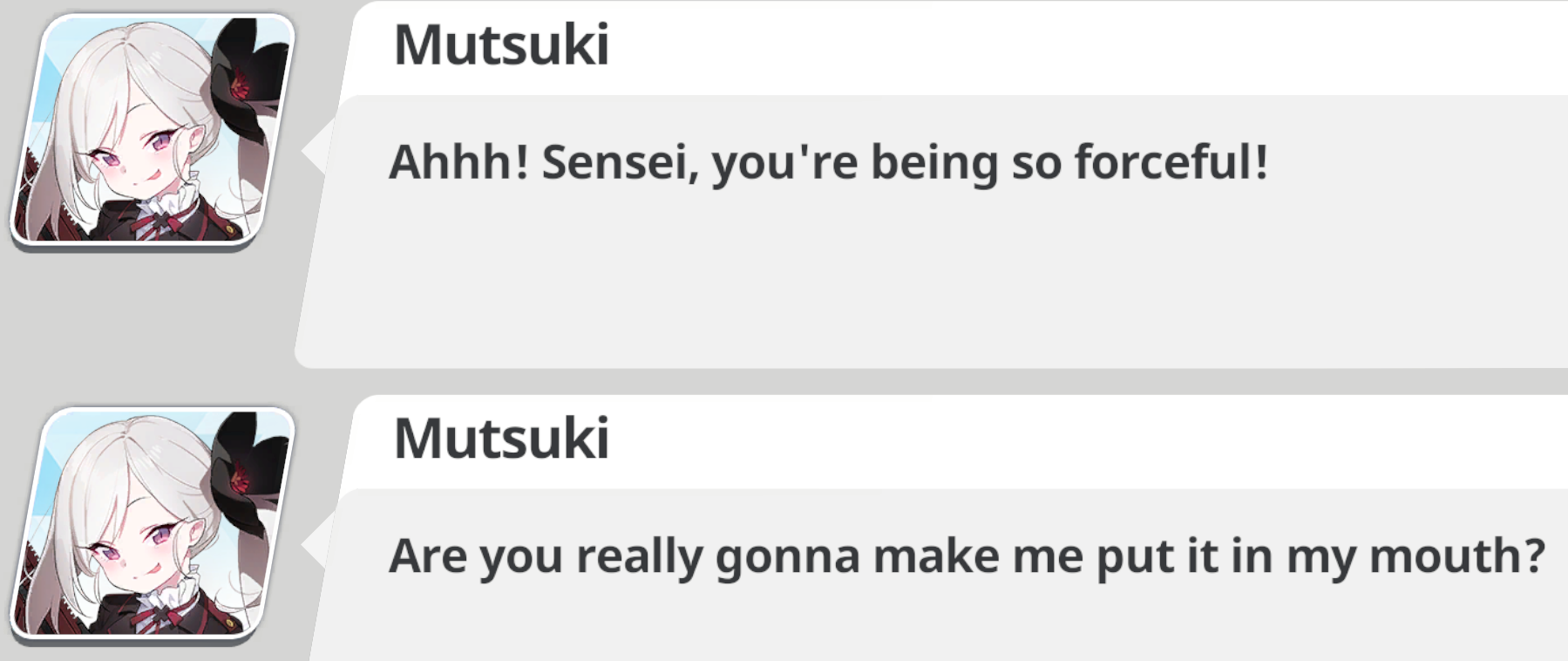Click the second message bubble's pointer tail
The width and height of the screenshot is (1568, 661).
click(x=317, y=544)
